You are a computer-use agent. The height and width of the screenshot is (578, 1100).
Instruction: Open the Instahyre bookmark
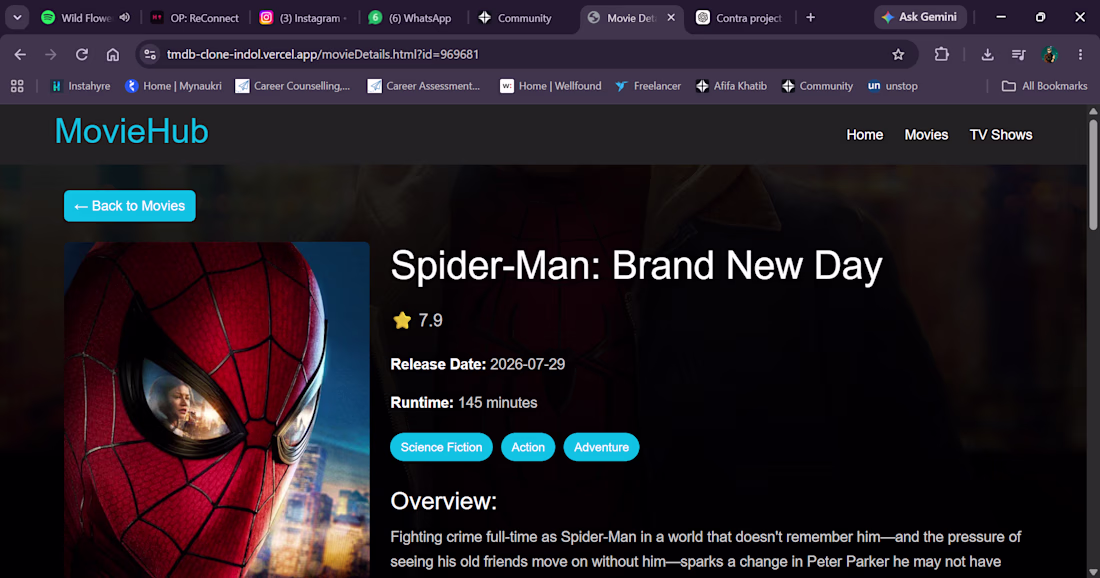(x=81, y=86)
